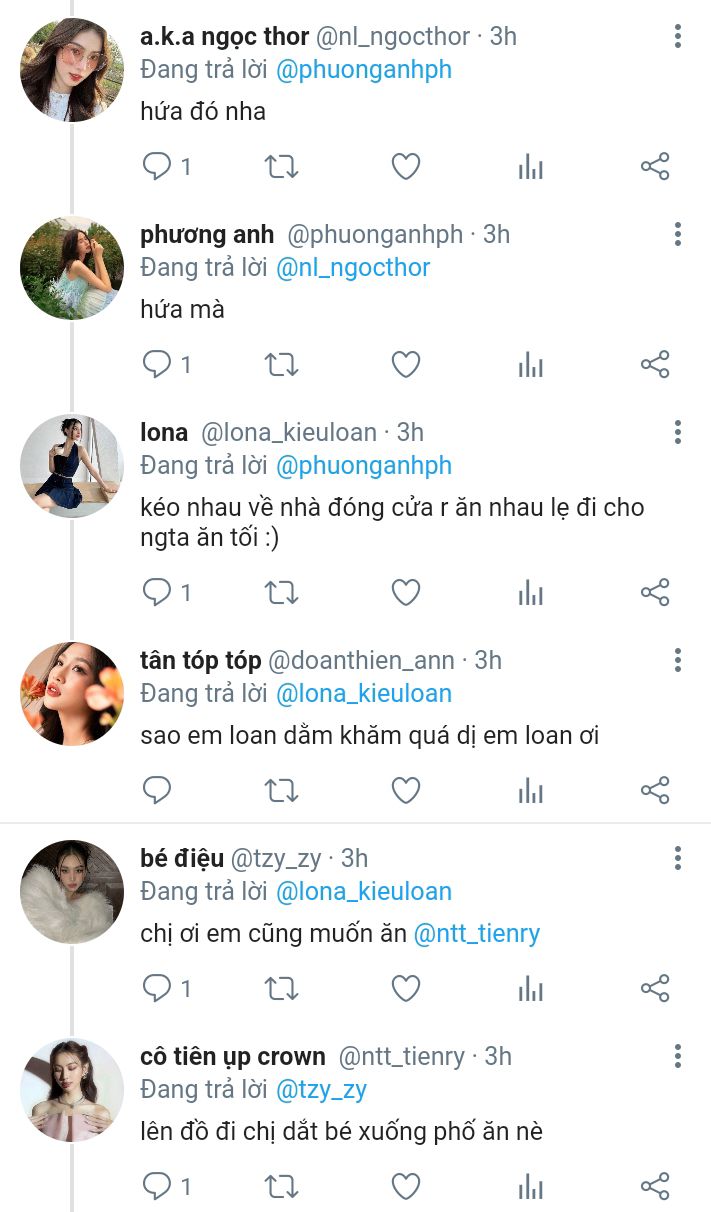
Task: Open more options for a.k.a ngọc thor's tweet
Action: [678, 37]
